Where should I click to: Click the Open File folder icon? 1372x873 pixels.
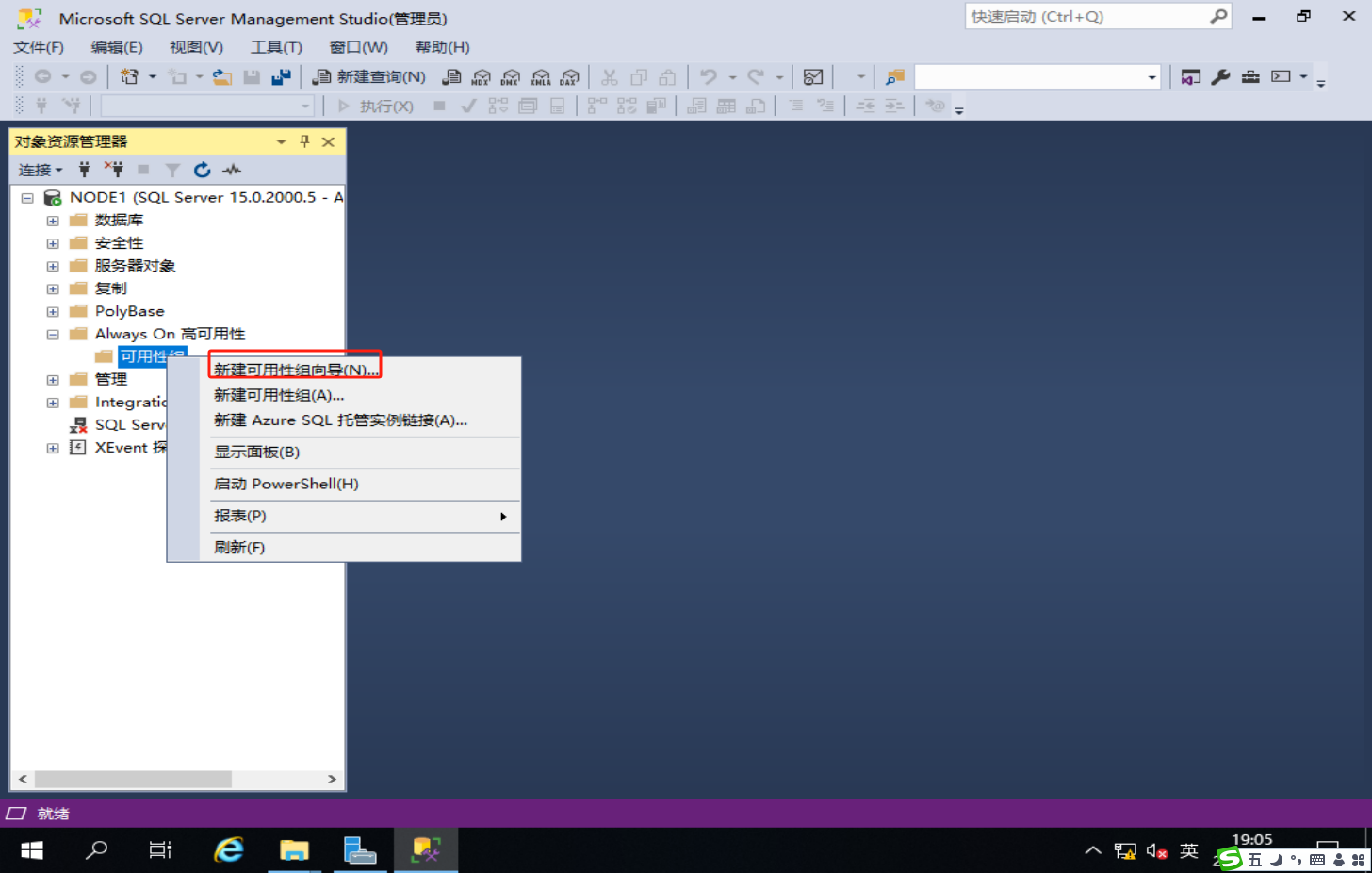[x=222, y=77]
